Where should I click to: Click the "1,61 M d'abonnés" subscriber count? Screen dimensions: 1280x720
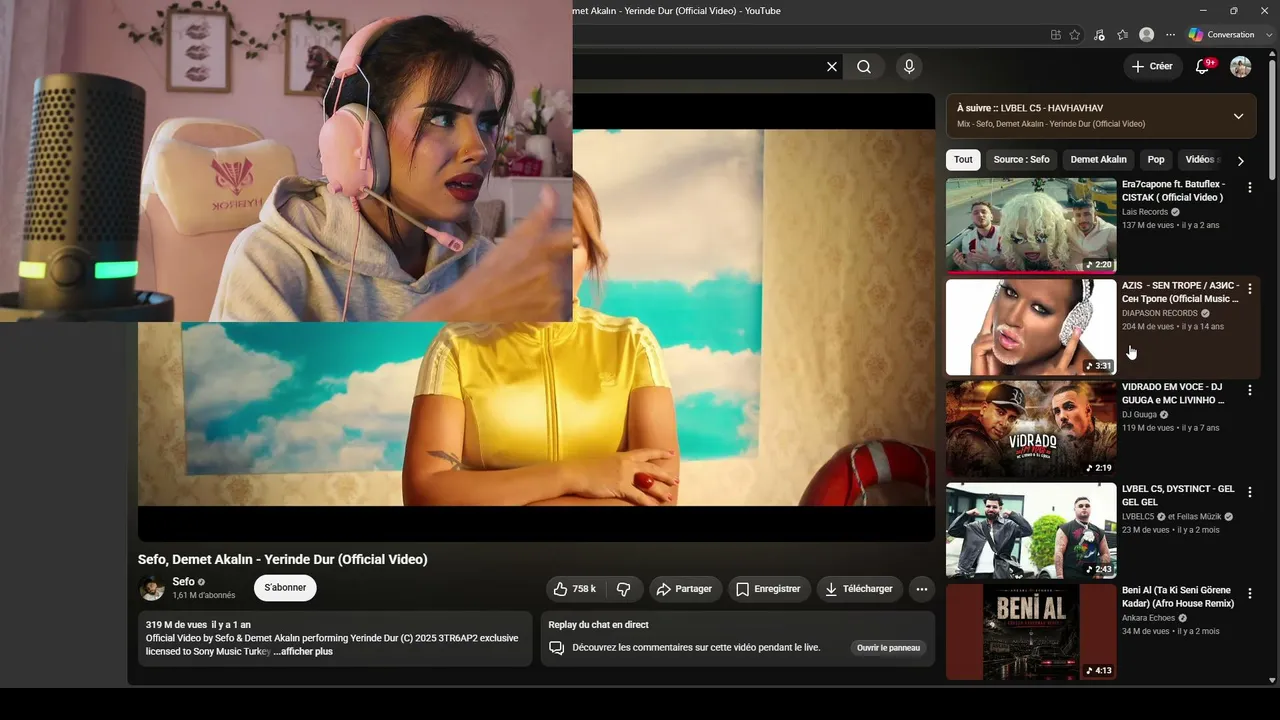[204, 596]
